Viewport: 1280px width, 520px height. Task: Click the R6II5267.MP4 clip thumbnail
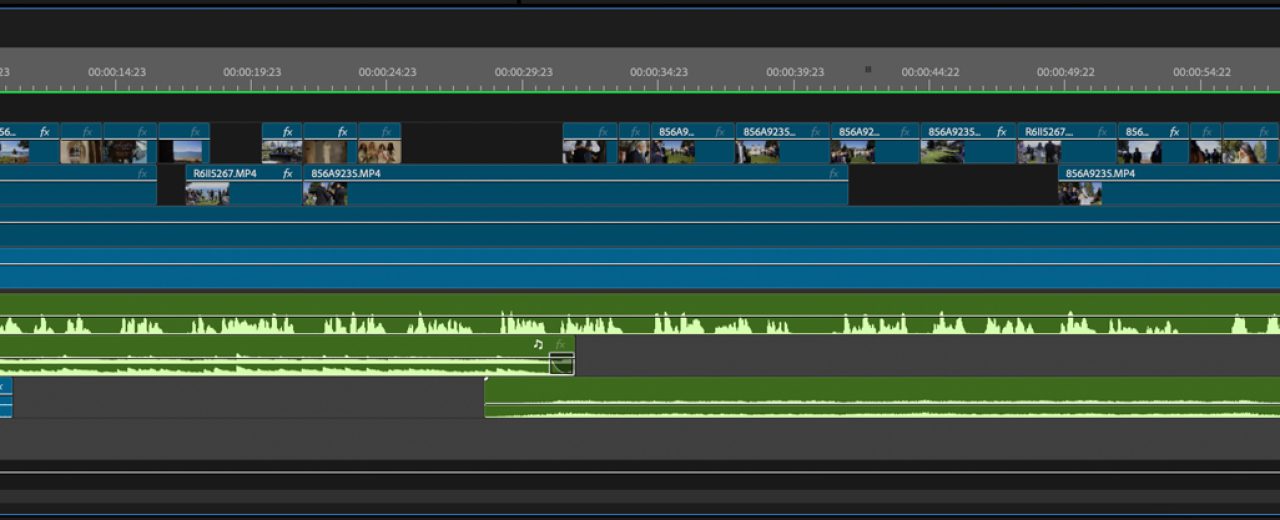(207, 193)
